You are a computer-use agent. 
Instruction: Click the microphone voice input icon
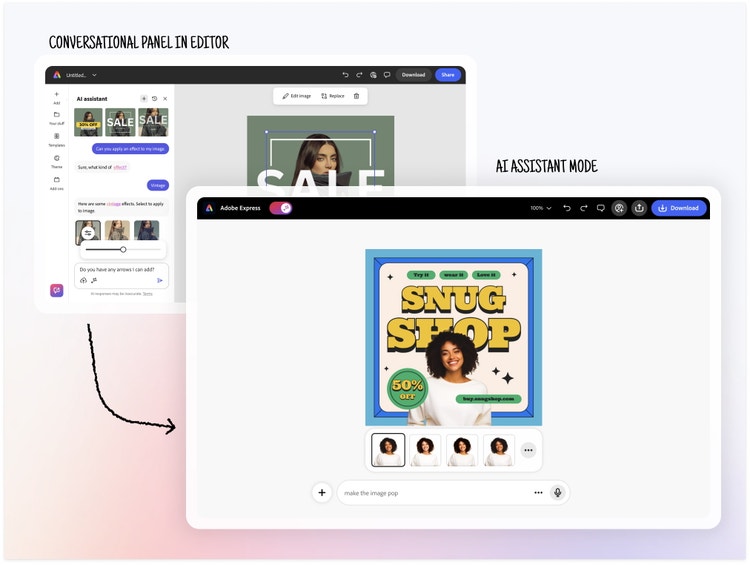point(558,492)
